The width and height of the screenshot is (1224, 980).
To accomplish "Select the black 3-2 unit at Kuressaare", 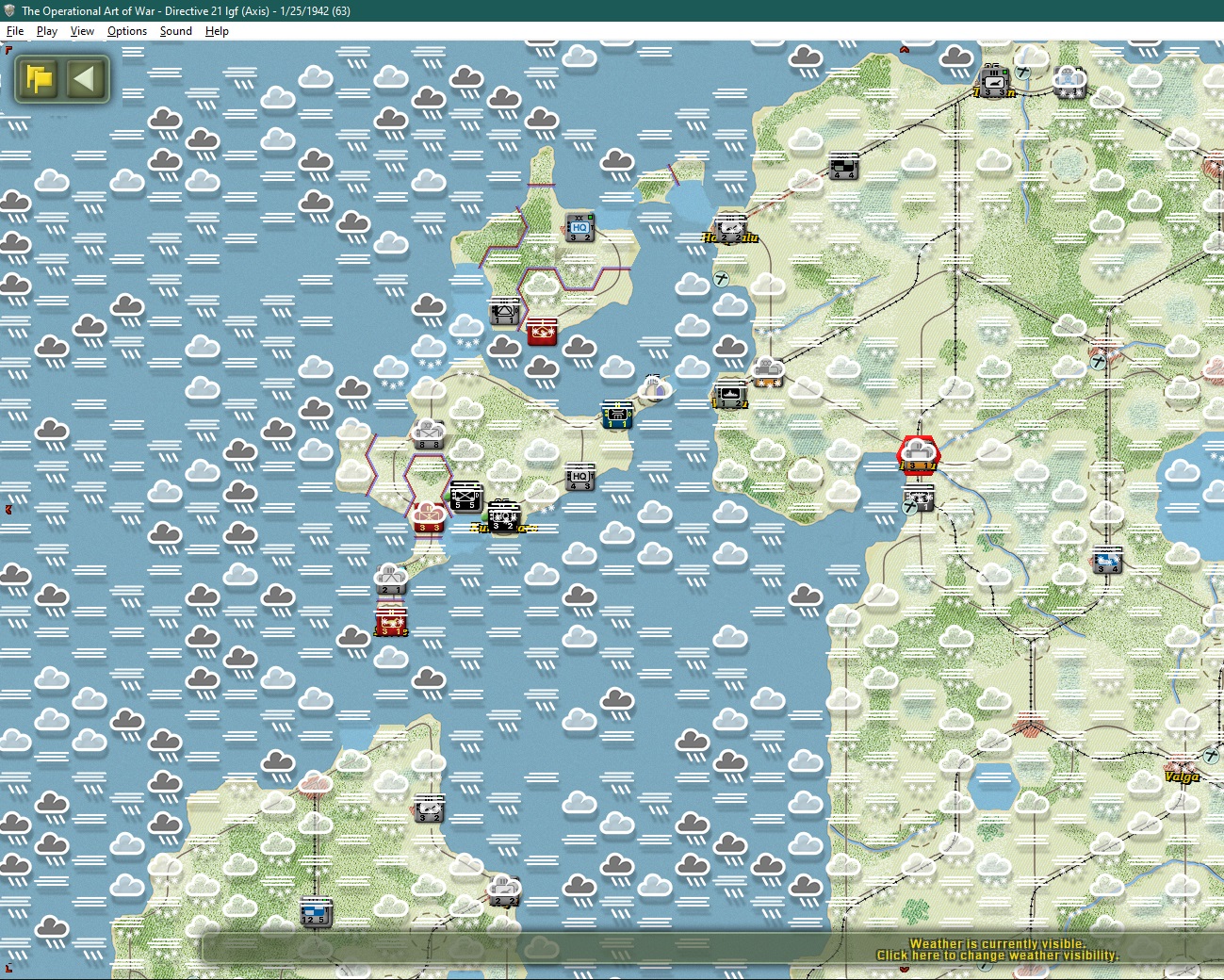I will point(503,516).
